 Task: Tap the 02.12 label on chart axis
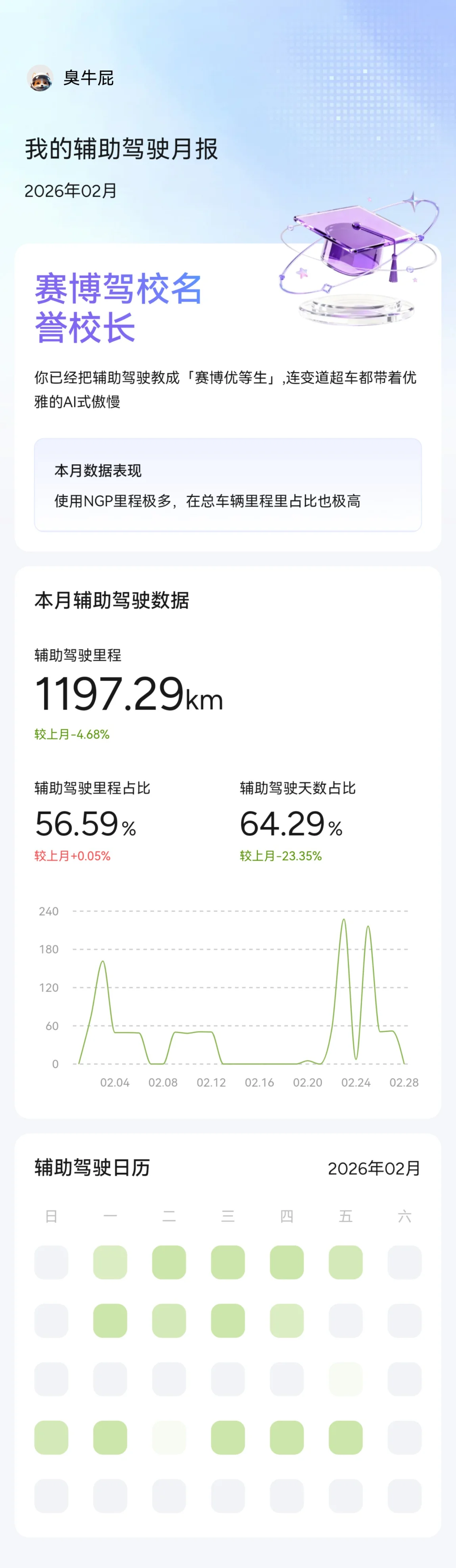(x=211, y=1083)
